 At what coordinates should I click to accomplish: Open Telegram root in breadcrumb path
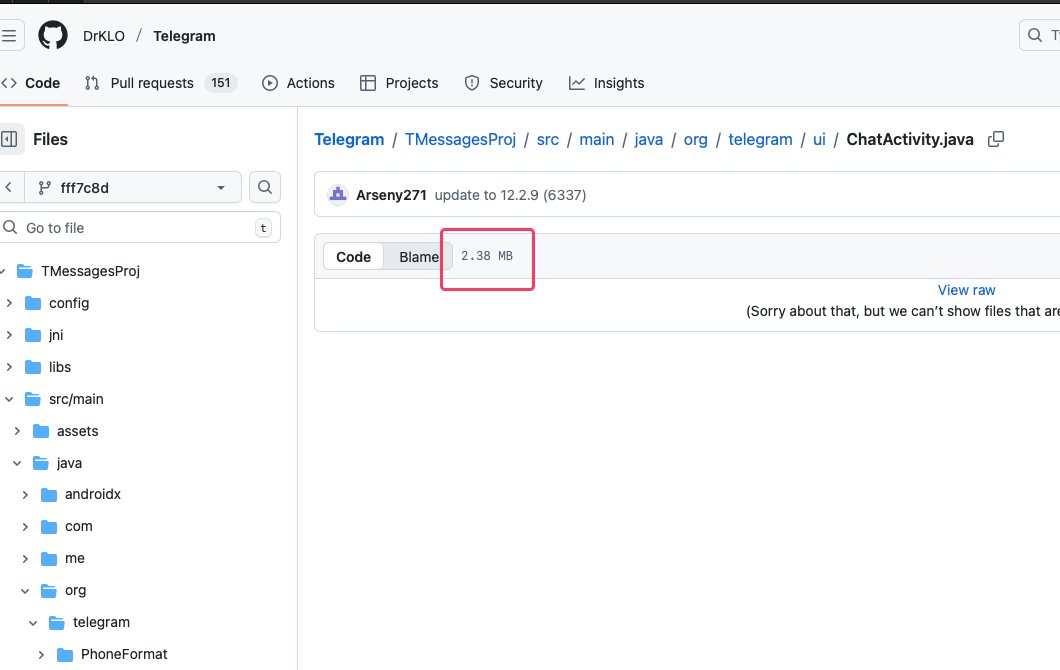(349, 139)
